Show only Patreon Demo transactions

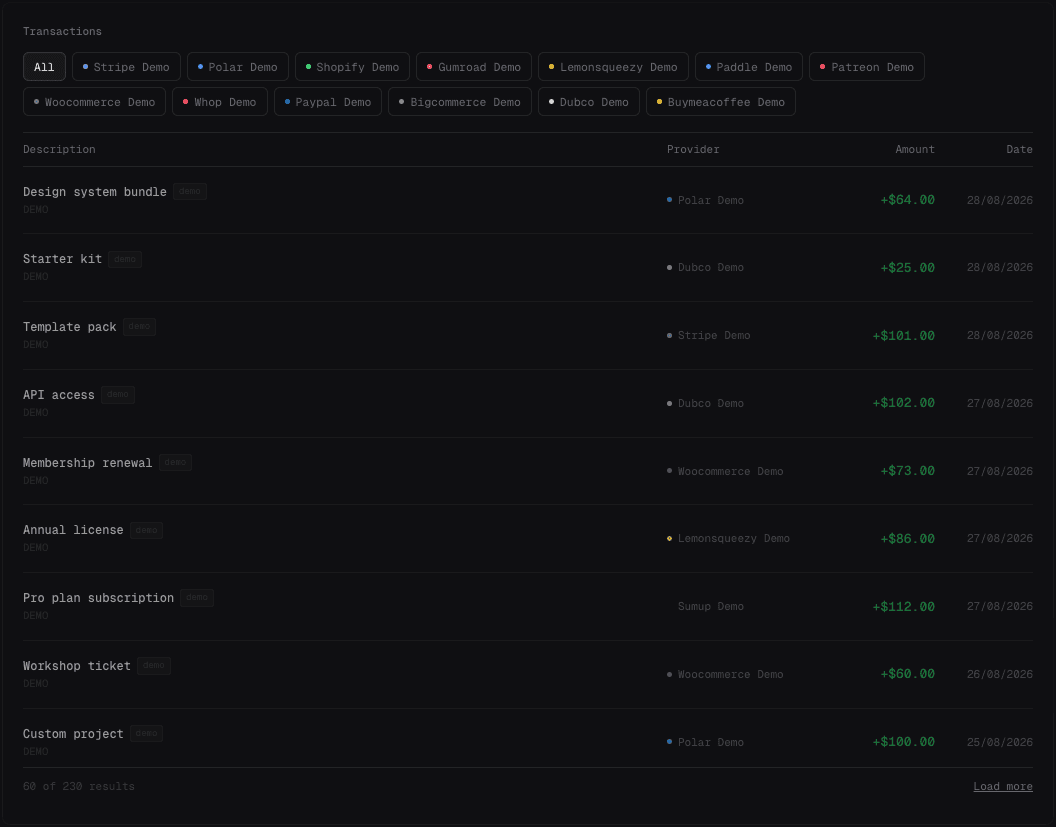point(867,67)
